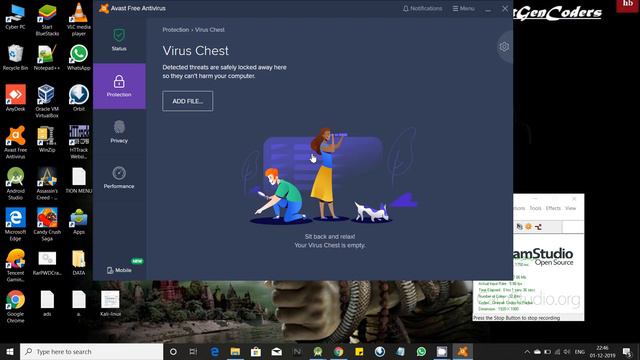640x360 pixels.
Task: Open Recycle Bin on desktop
Action: [x=15, y=58]
